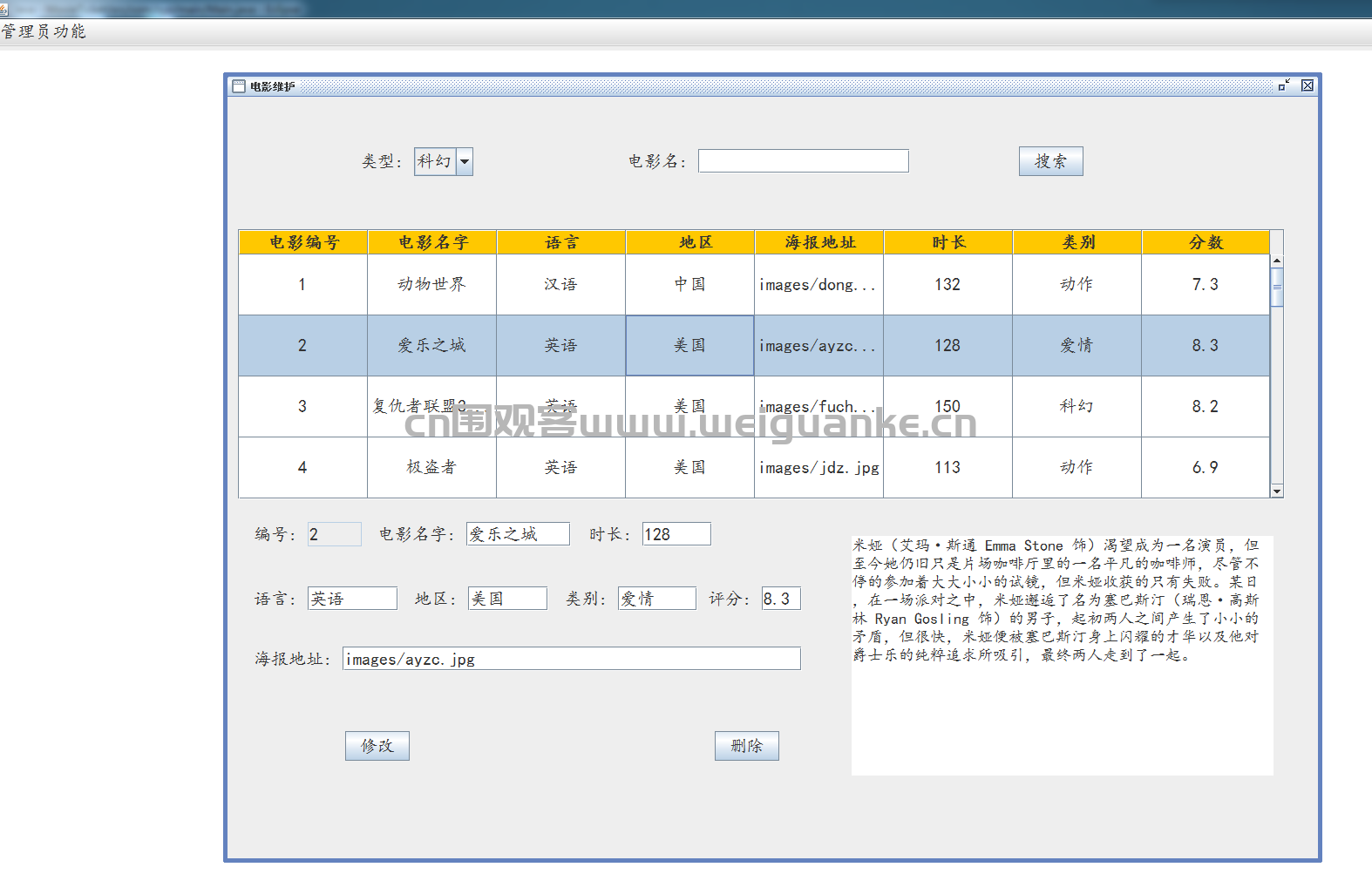1372x874 pixels.
Task: Click the 类别 column header
Action: (x=1077, y=242)
